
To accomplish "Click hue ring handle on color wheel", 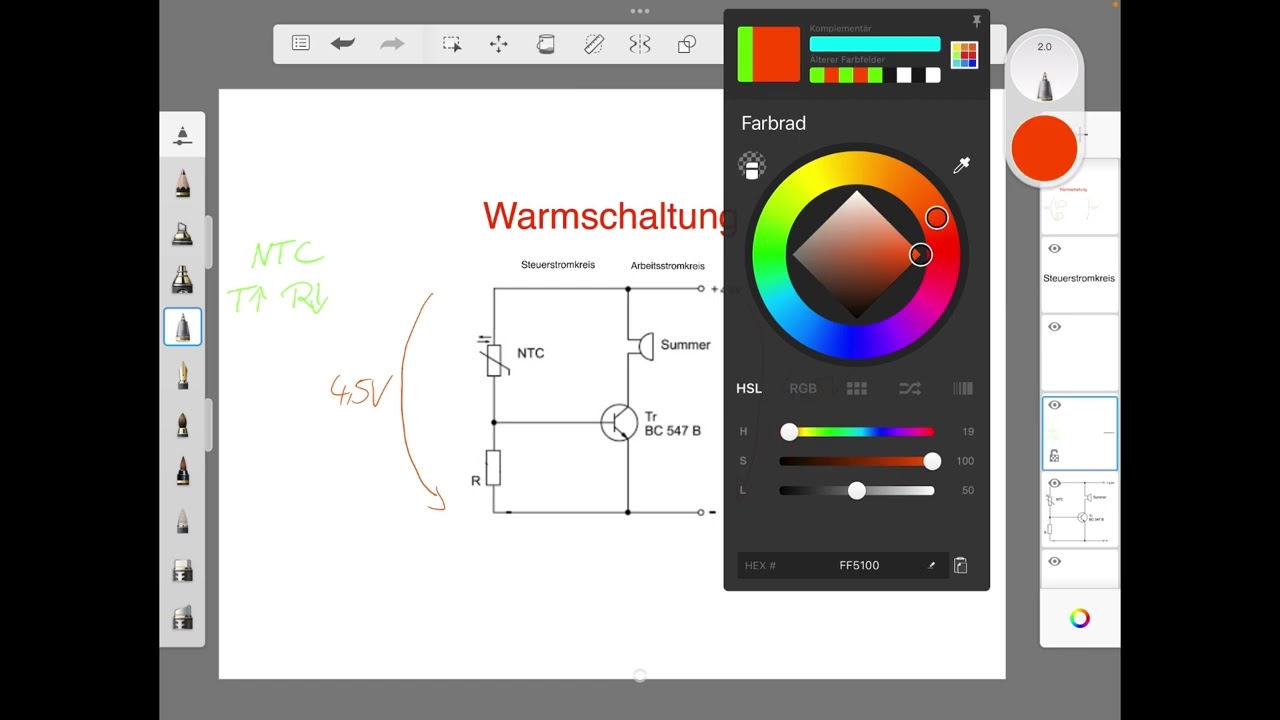I will pyautogui.click(x=936, y=217).
